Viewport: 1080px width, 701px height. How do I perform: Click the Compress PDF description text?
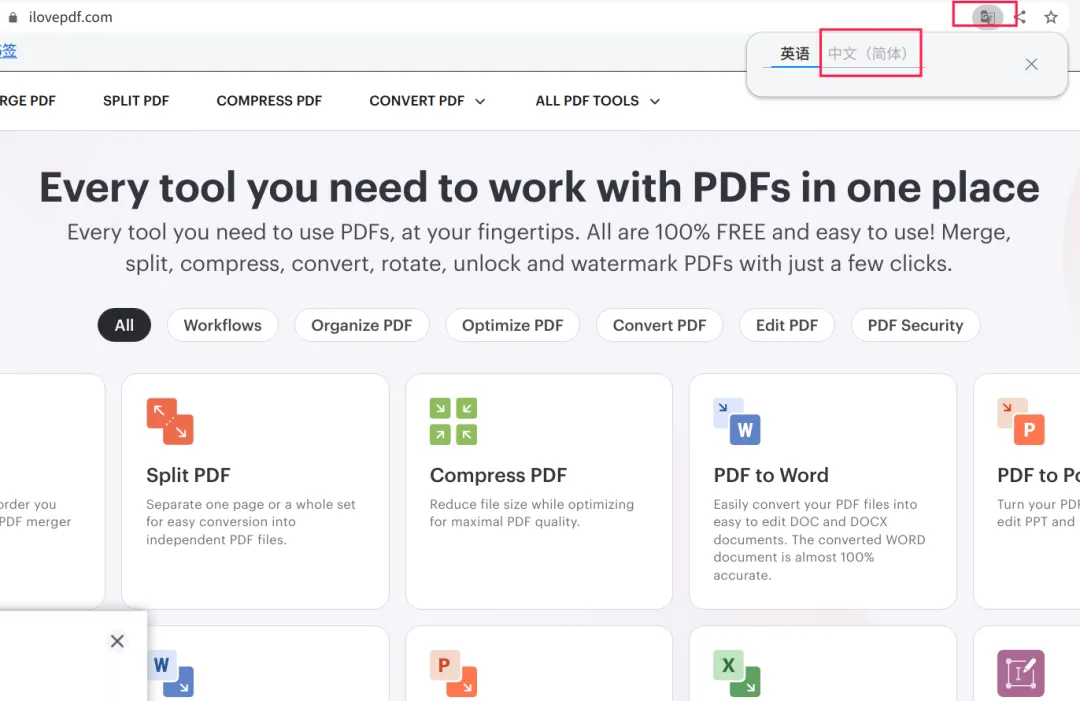tap(532, 513)
